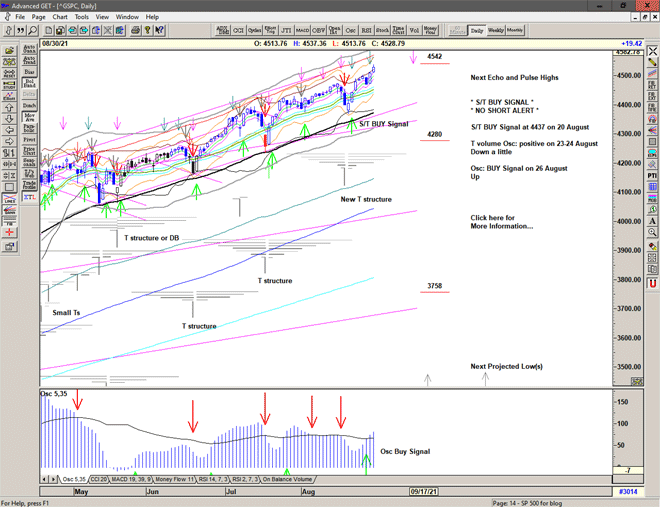
Task: Click the 'Click here for More Information' link
Action: 502,222
